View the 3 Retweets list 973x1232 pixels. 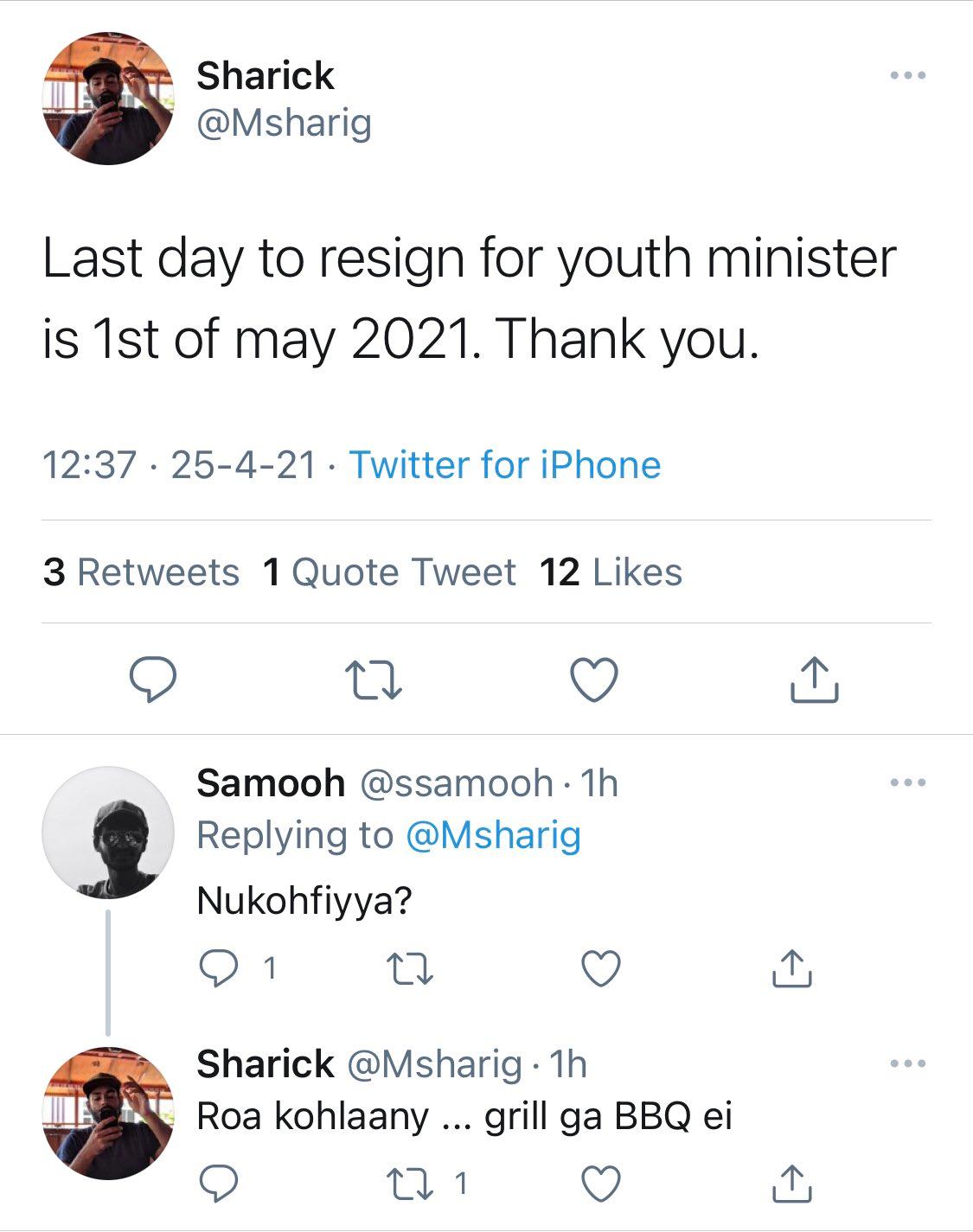point(141,572)
